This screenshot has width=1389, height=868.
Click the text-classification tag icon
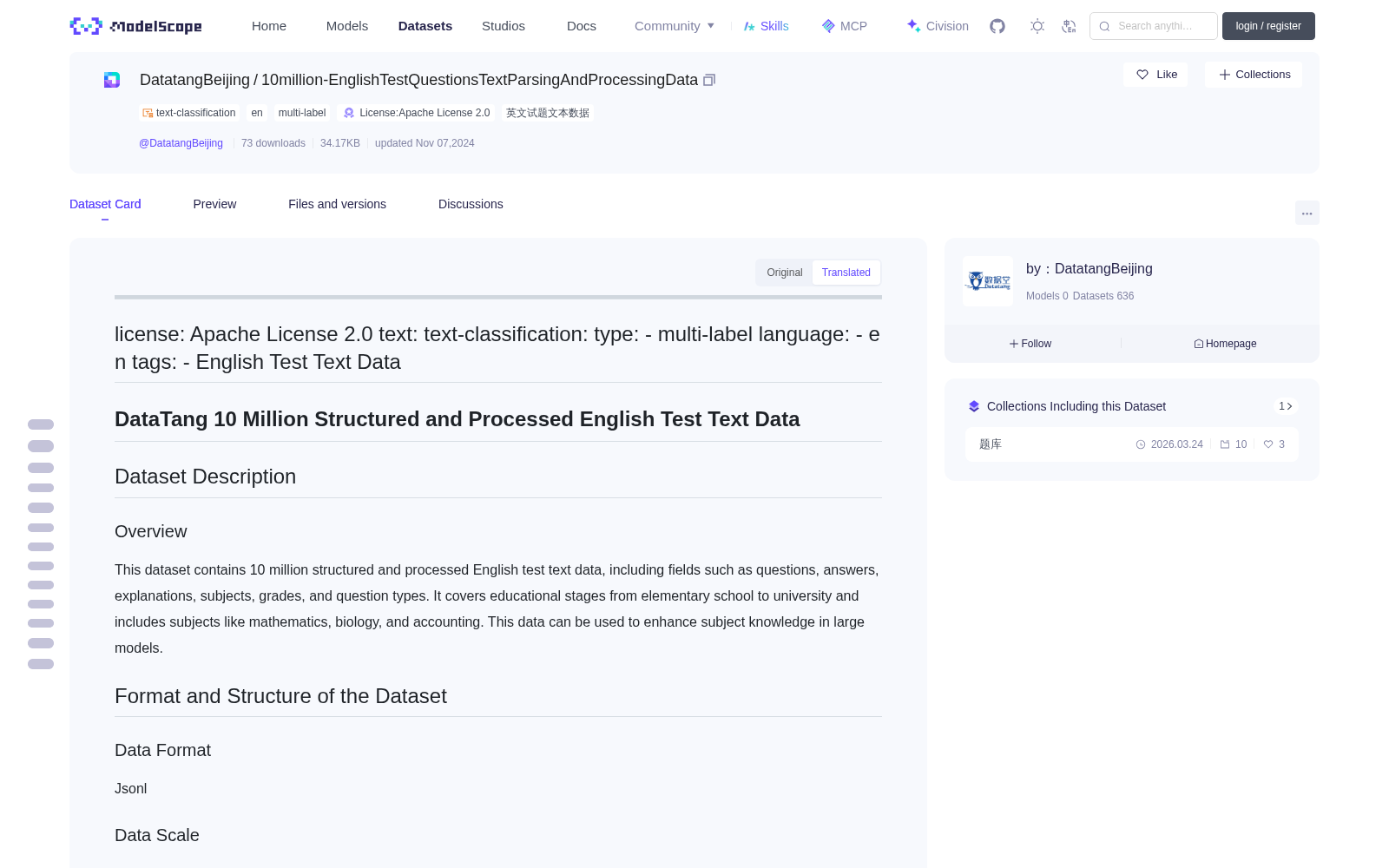tap(148, 113)
